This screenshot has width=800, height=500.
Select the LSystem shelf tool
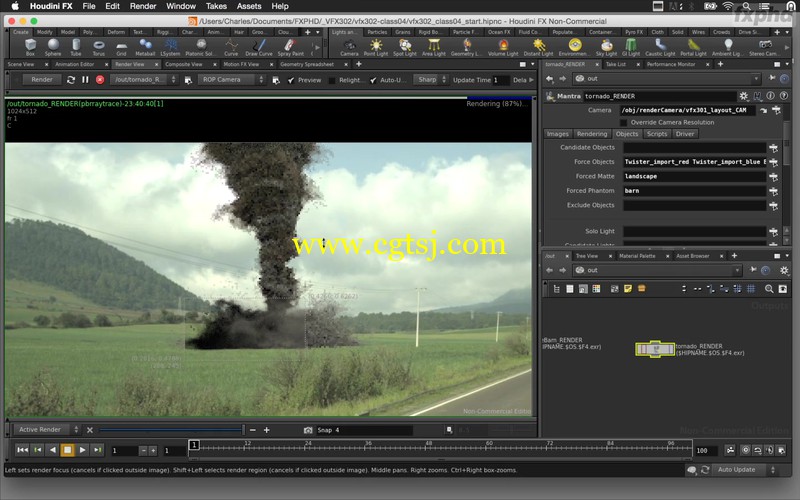[x=170, y=47]
